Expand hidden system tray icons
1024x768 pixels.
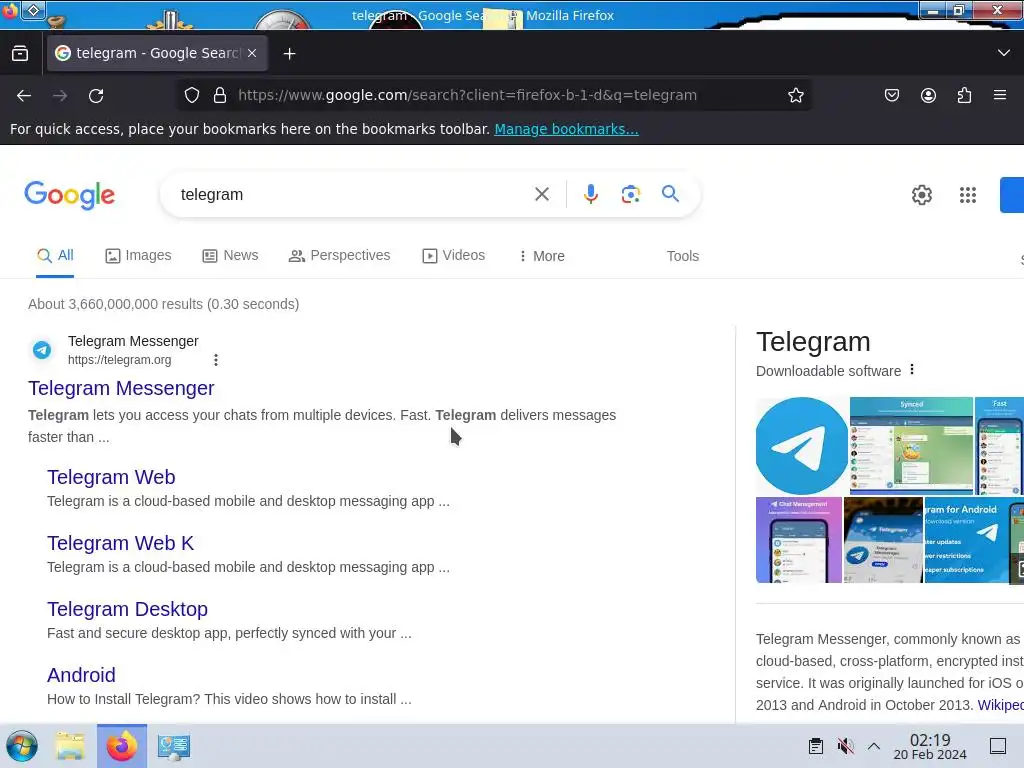pyautogui.click(x=874, y=746)
